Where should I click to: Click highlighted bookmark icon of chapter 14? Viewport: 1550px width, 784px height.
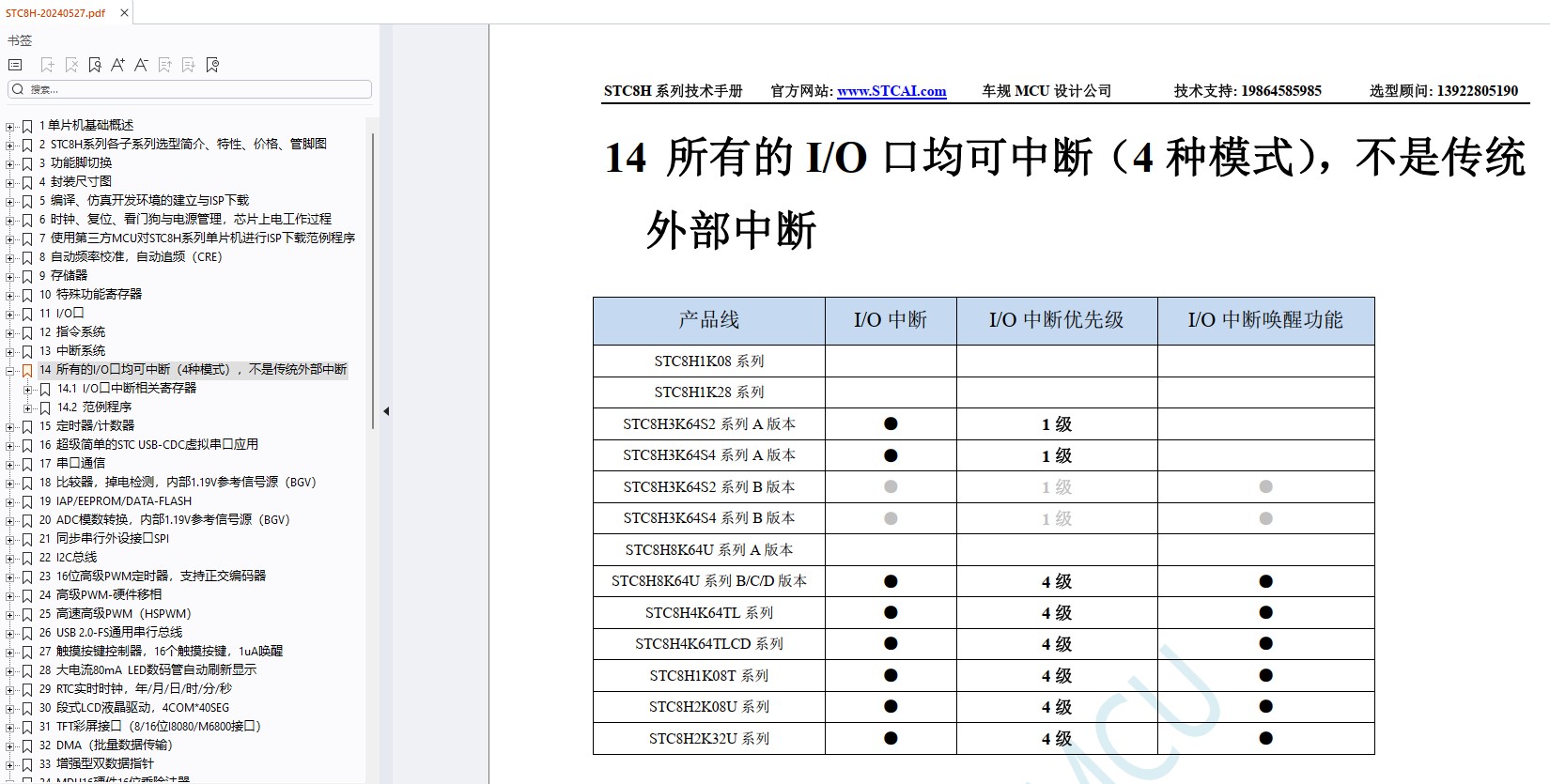point(27,370)
